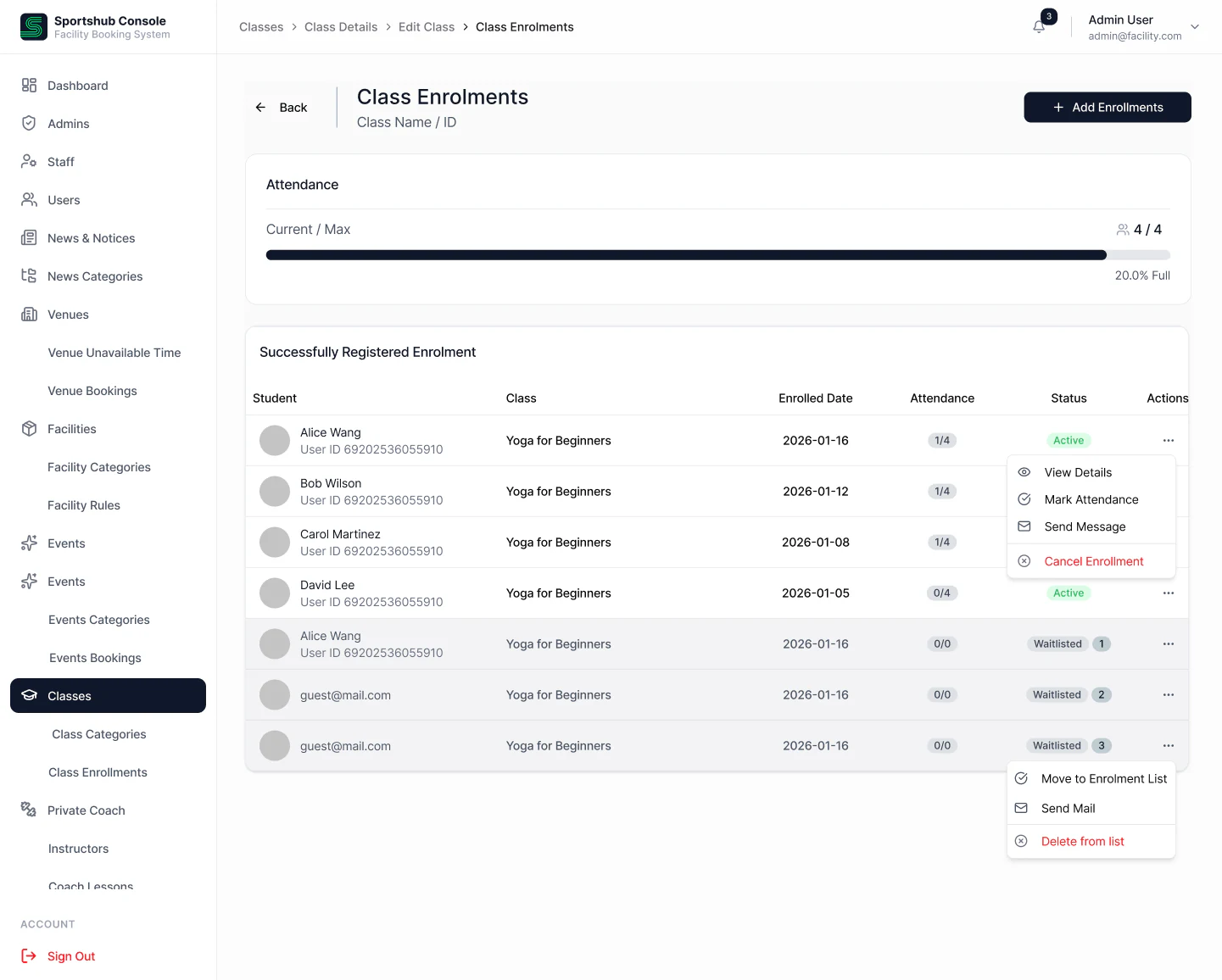Click Alice Wang's active row avatar
This screenshot has width=1222, height=980.
click(x=275, y=441)
